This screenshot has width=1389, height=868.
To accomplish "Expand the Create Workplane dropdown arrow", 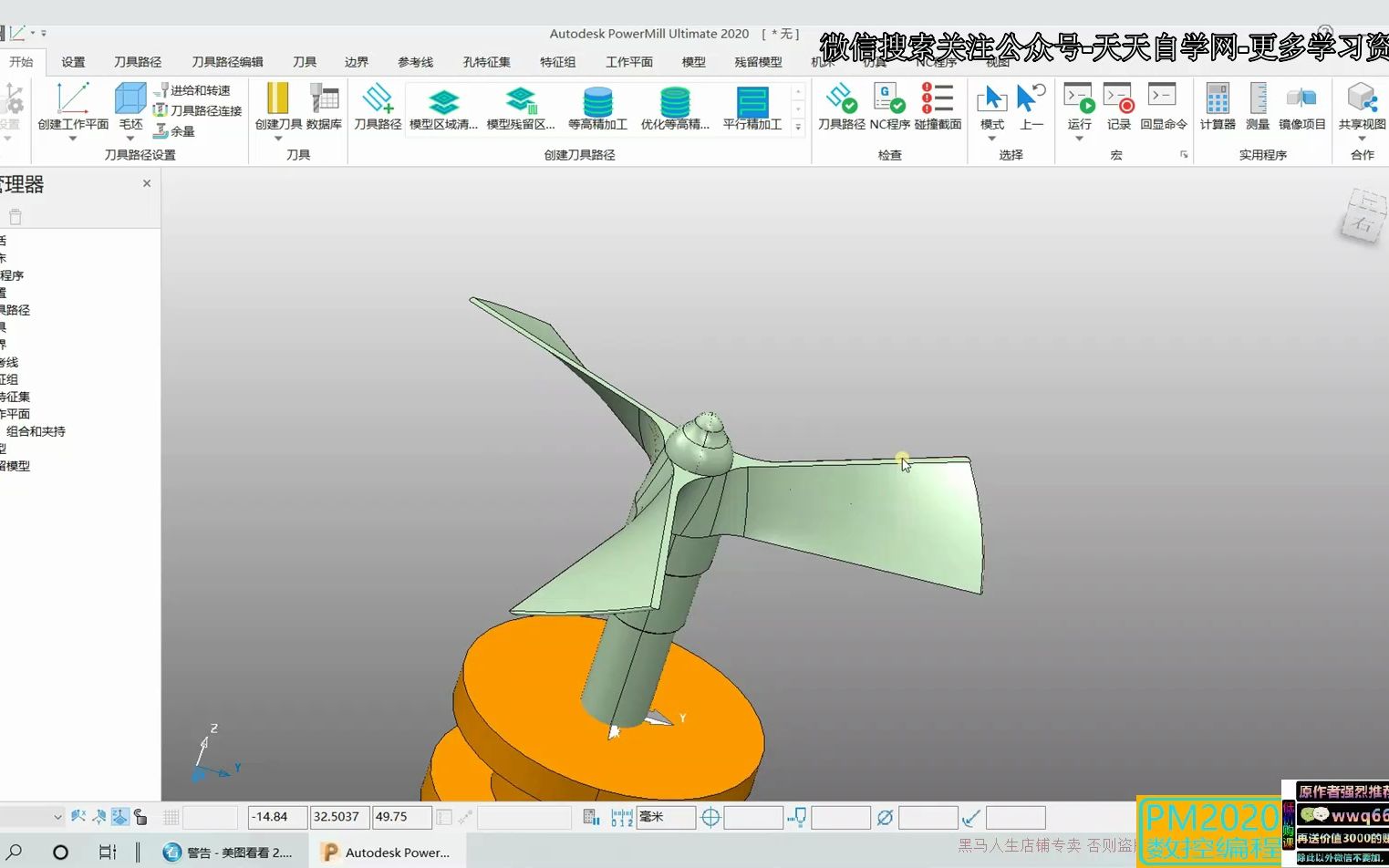I will 73,139.
